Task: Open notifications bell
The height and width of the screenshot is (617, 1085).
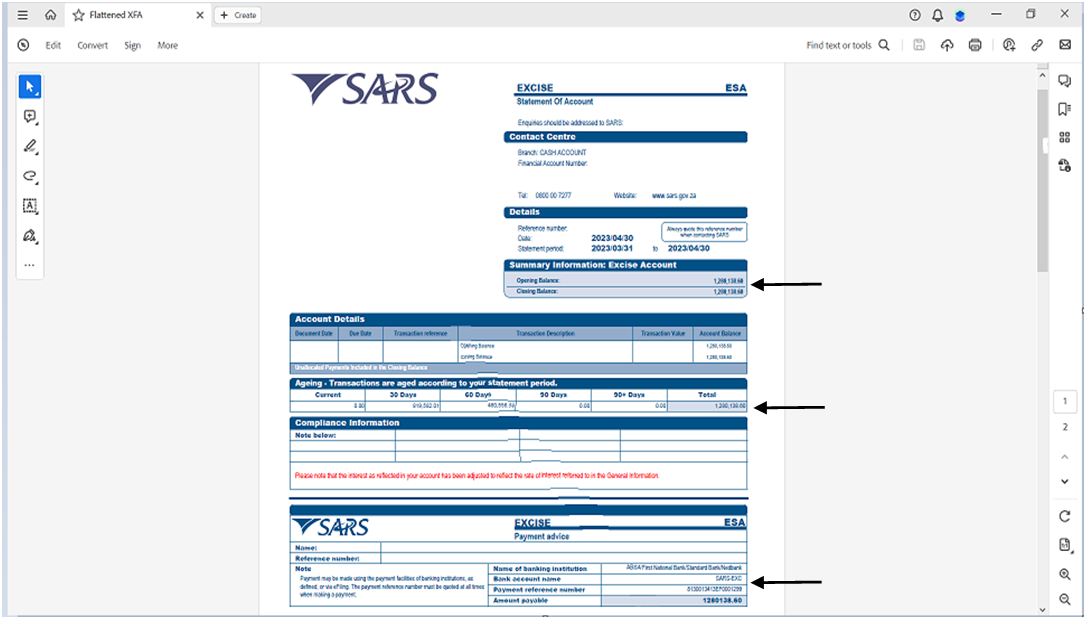Action: click(937, 15)
